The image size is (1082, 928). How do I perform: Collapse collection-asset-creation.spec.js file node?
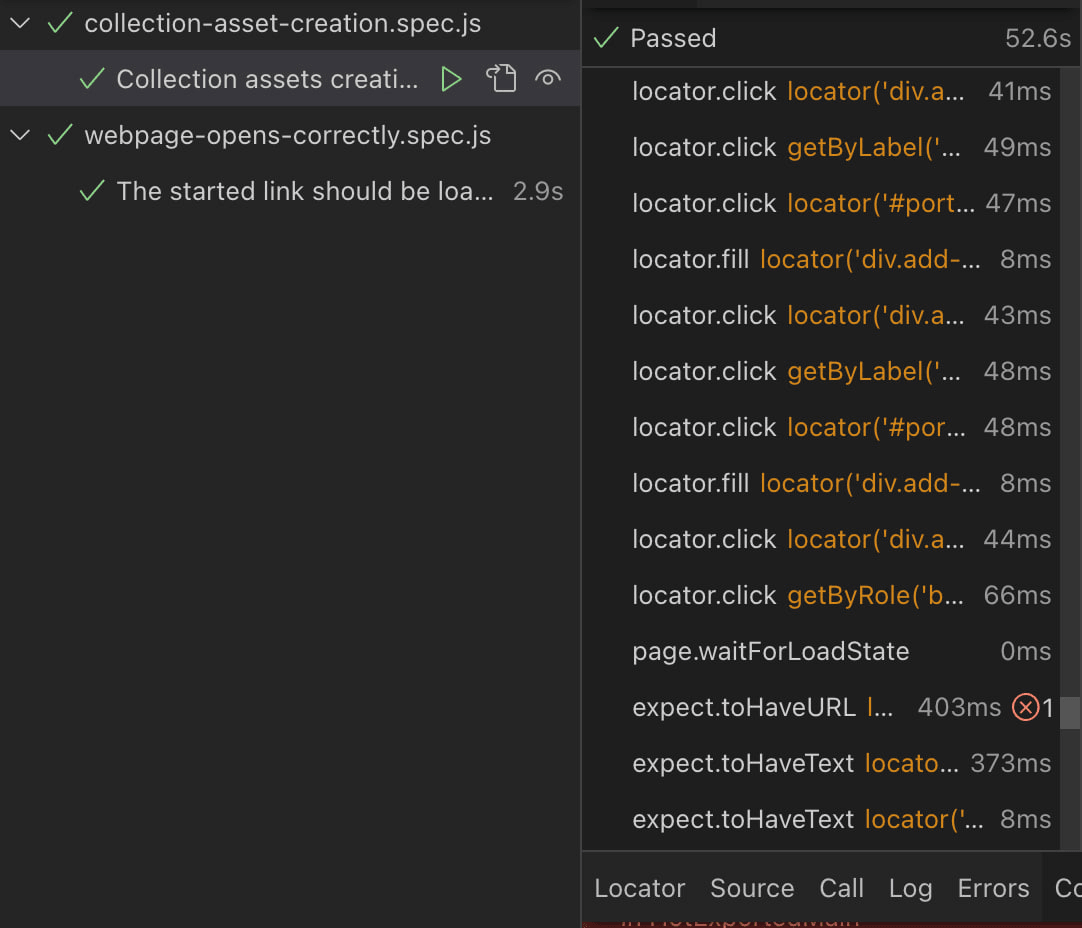tap(20, 23)
